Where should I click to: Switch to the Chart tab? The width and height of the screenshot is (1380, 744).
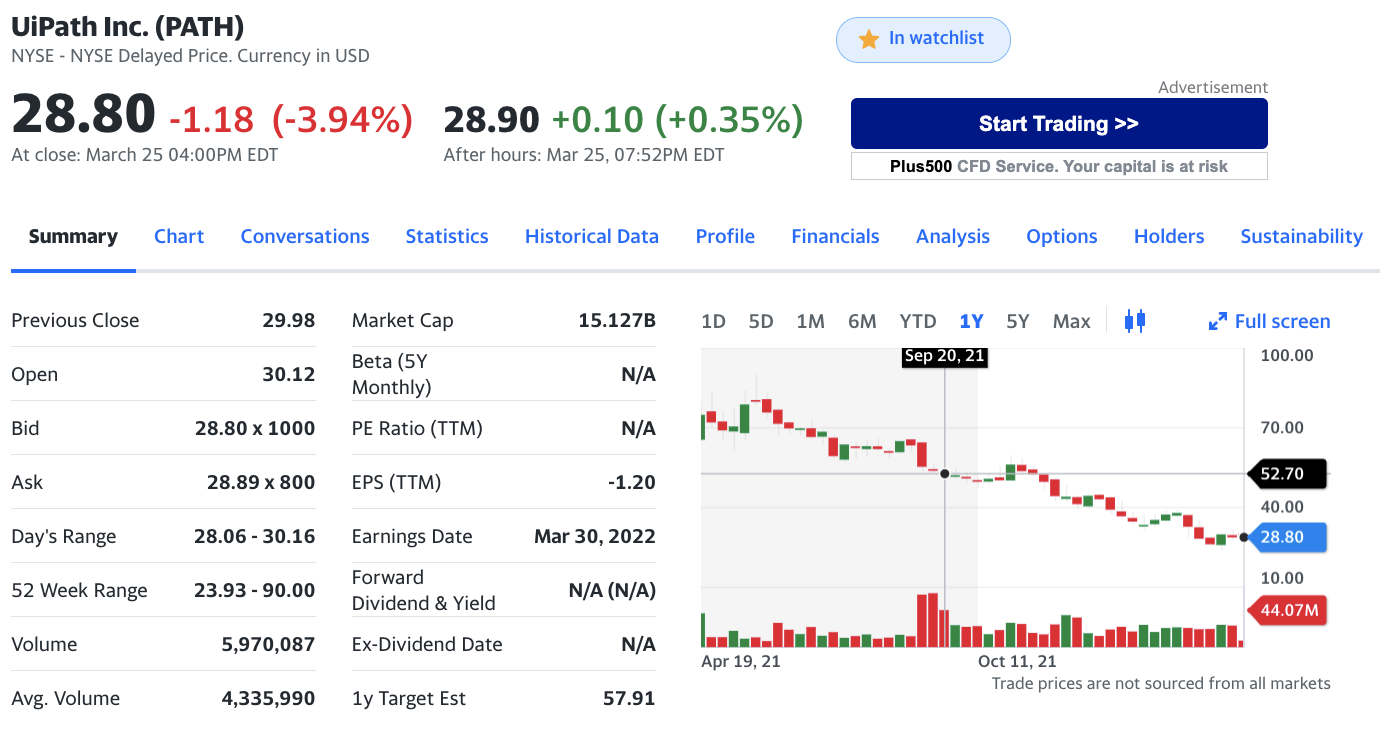click(179, 237)
